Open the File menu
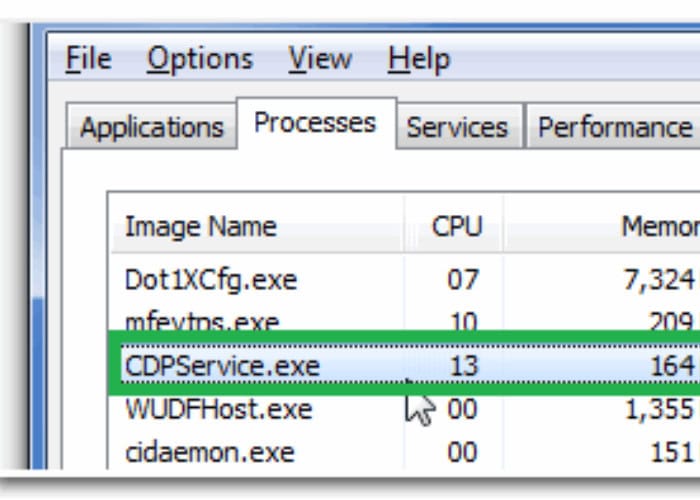700x500 pixels. click(x=87, y=60)
